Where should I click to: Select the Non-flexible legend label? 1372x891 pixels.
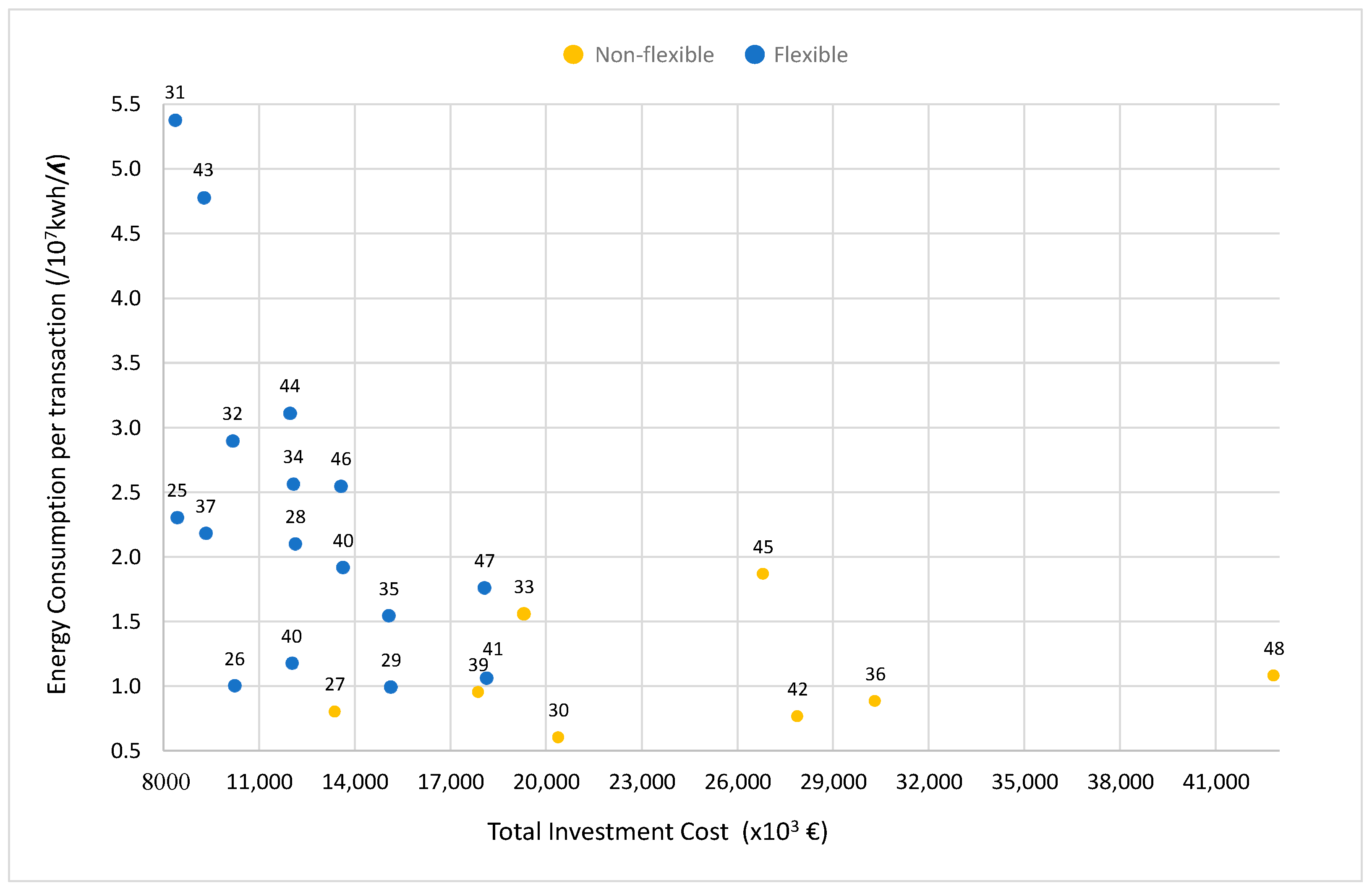point(654,55)
